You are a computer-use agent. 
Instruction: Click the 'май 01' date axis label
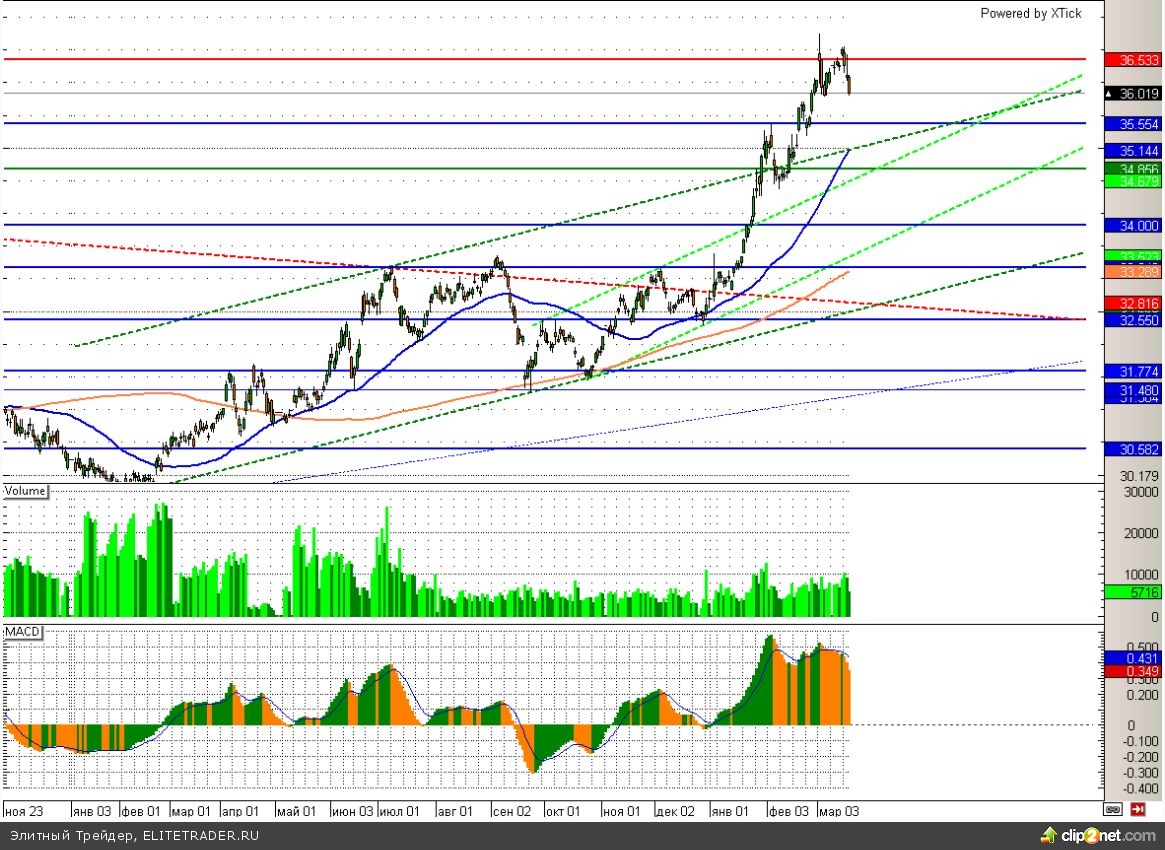296,811
